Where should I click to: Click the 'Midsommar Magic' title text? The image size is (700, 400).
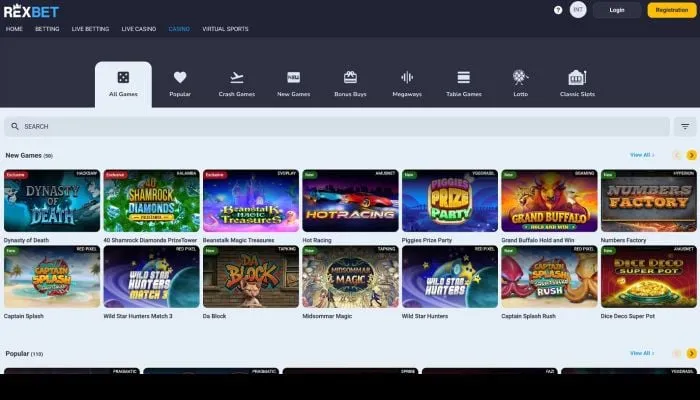point(327,316)
